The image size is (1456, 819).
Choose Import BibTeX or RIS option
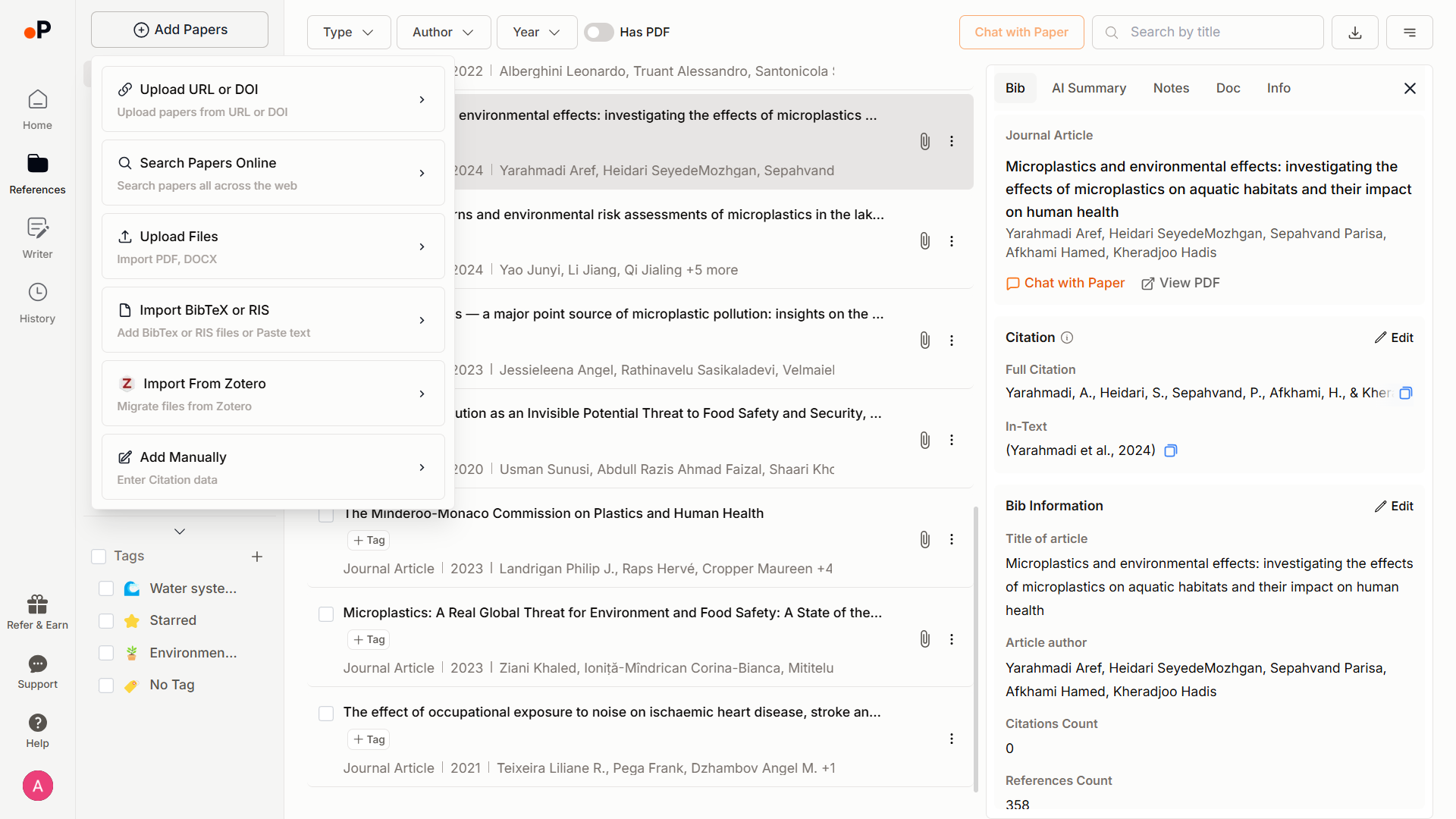click(273, 320)
